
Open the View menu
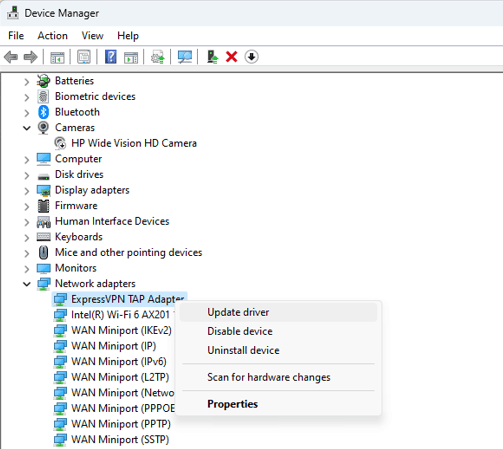pos(92,36)
